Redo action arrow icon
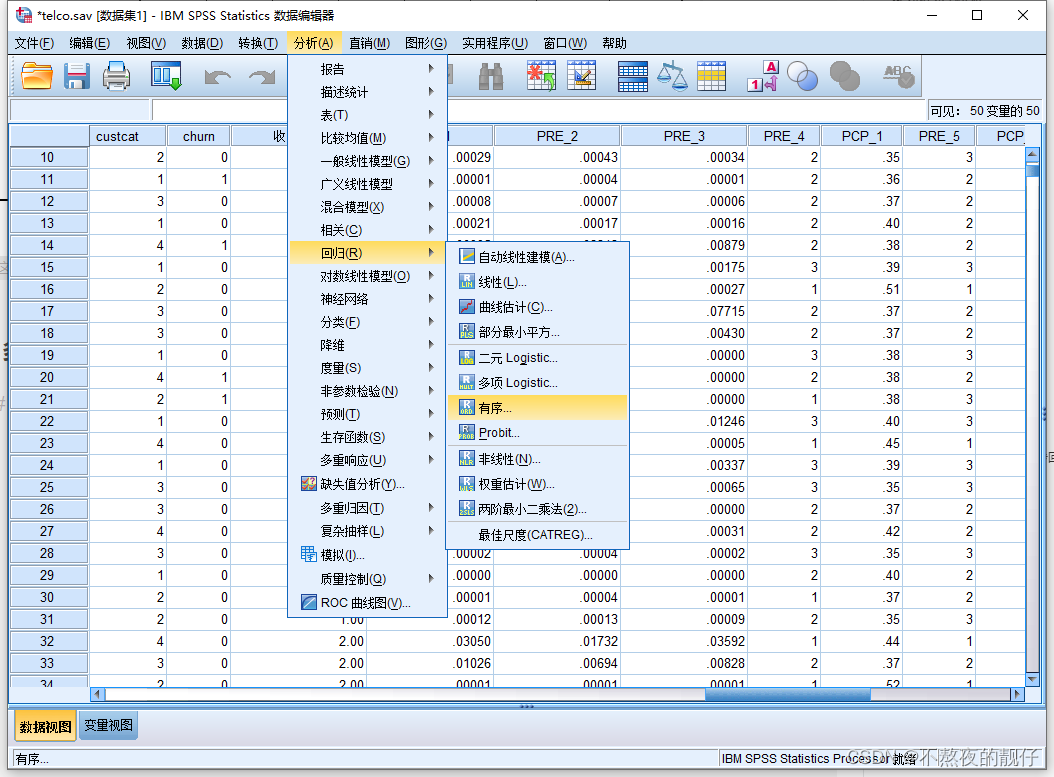 pos(261,77)
